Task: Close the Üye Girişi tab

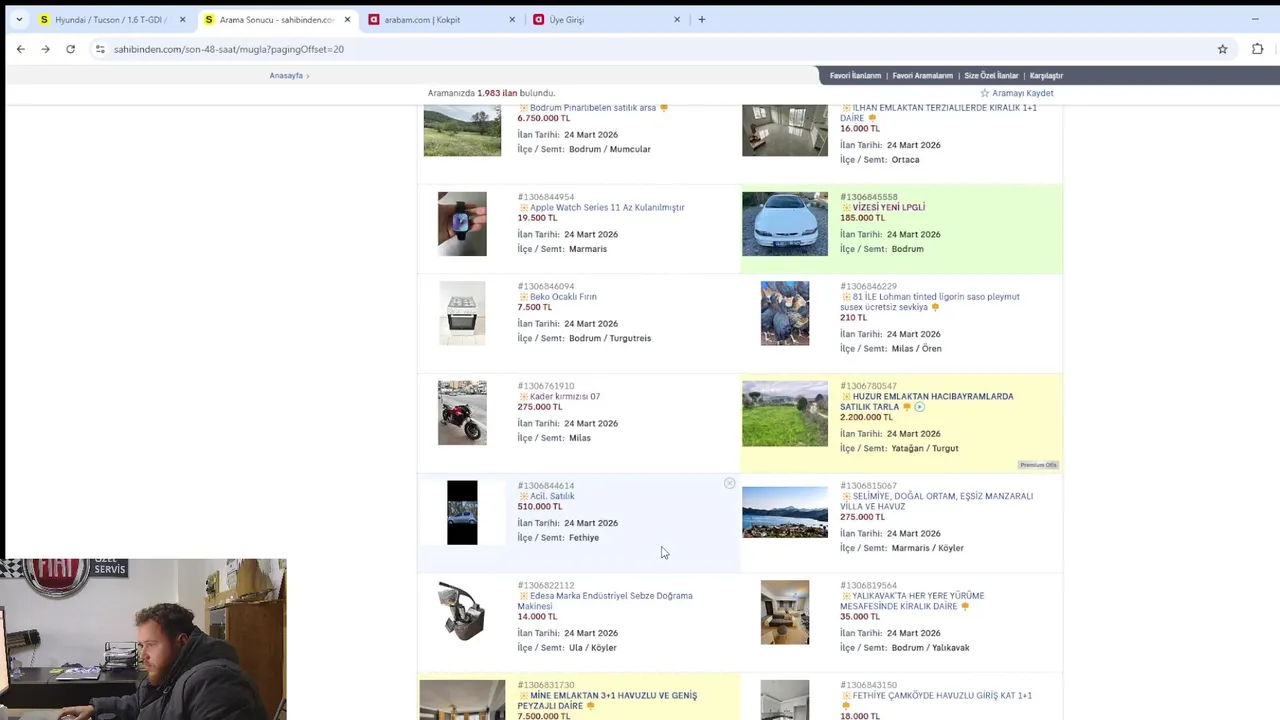Action: pos(676,19)
